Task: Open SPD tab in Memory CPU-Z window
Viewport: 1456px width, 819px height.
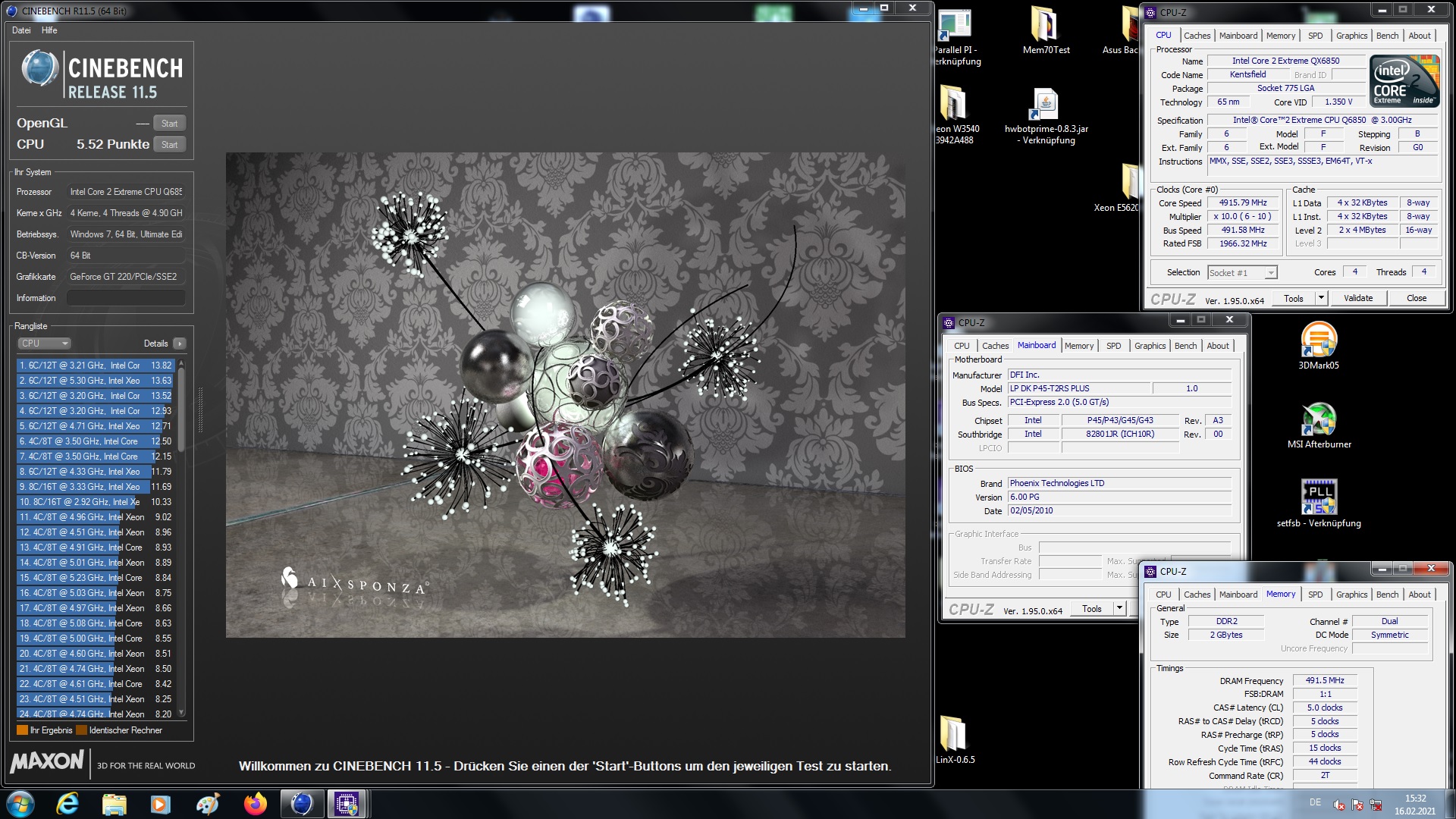Action: pos(1315,595)
